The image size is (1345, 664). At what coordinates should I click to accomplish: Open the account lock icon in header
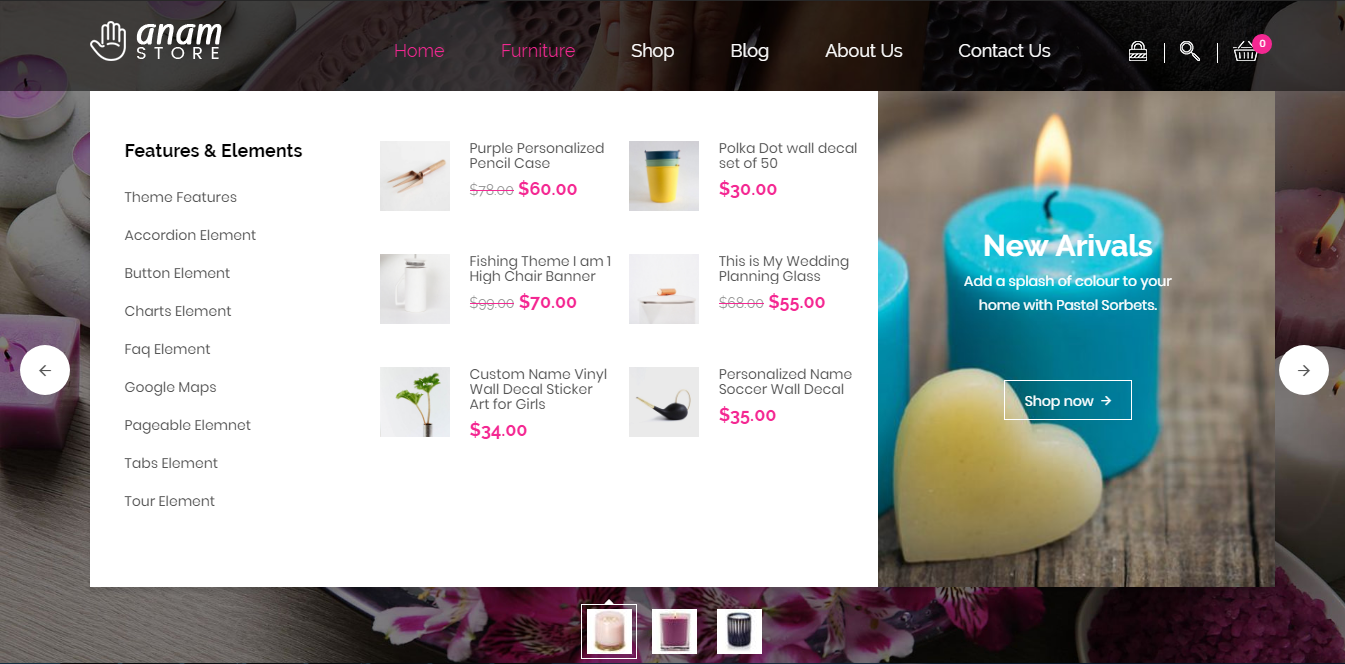coord(1138,51)
